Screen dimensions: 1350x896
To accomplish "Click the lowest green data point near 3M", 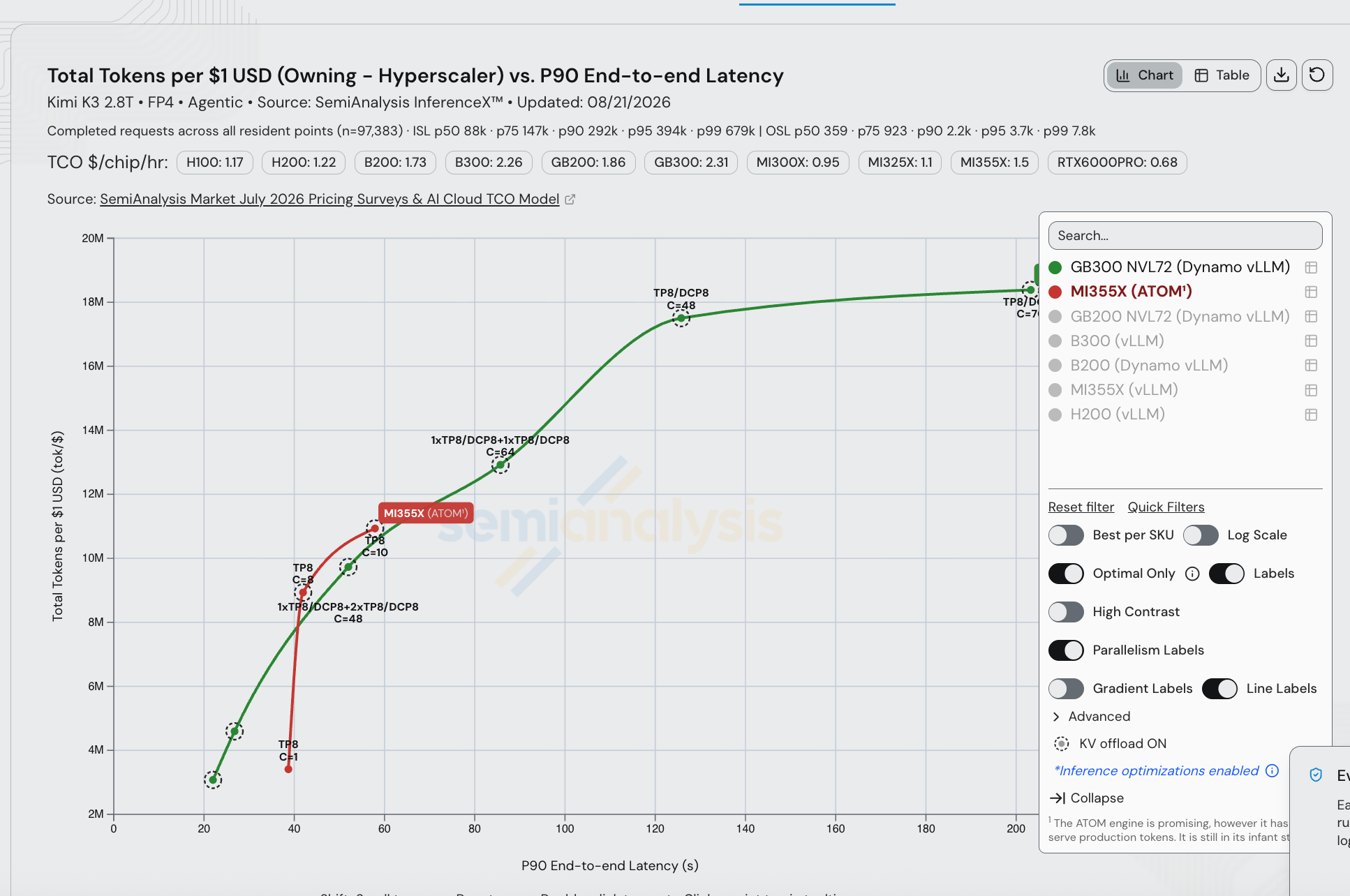I will coord(213,779).
